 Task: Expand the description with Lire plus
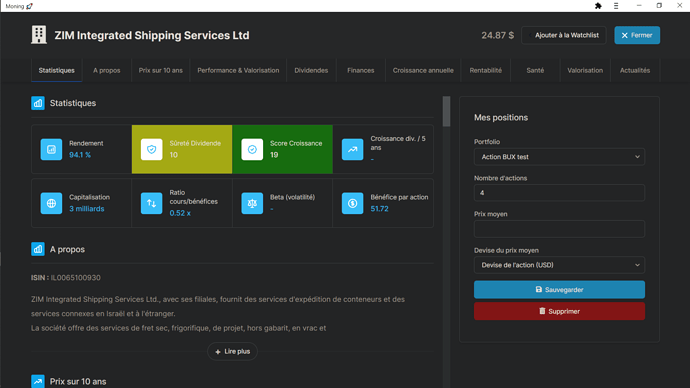[232, 351]
